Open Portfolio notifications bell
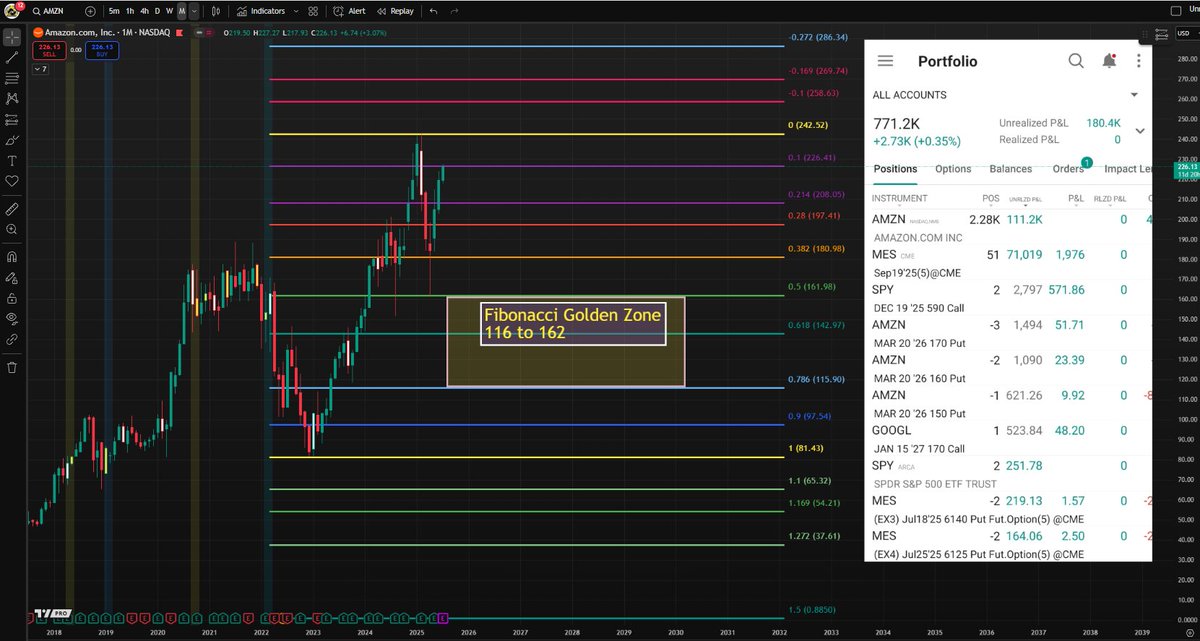Image resolution: width=1200 pixels, height=641 pixels. [x=1109, y=61]
